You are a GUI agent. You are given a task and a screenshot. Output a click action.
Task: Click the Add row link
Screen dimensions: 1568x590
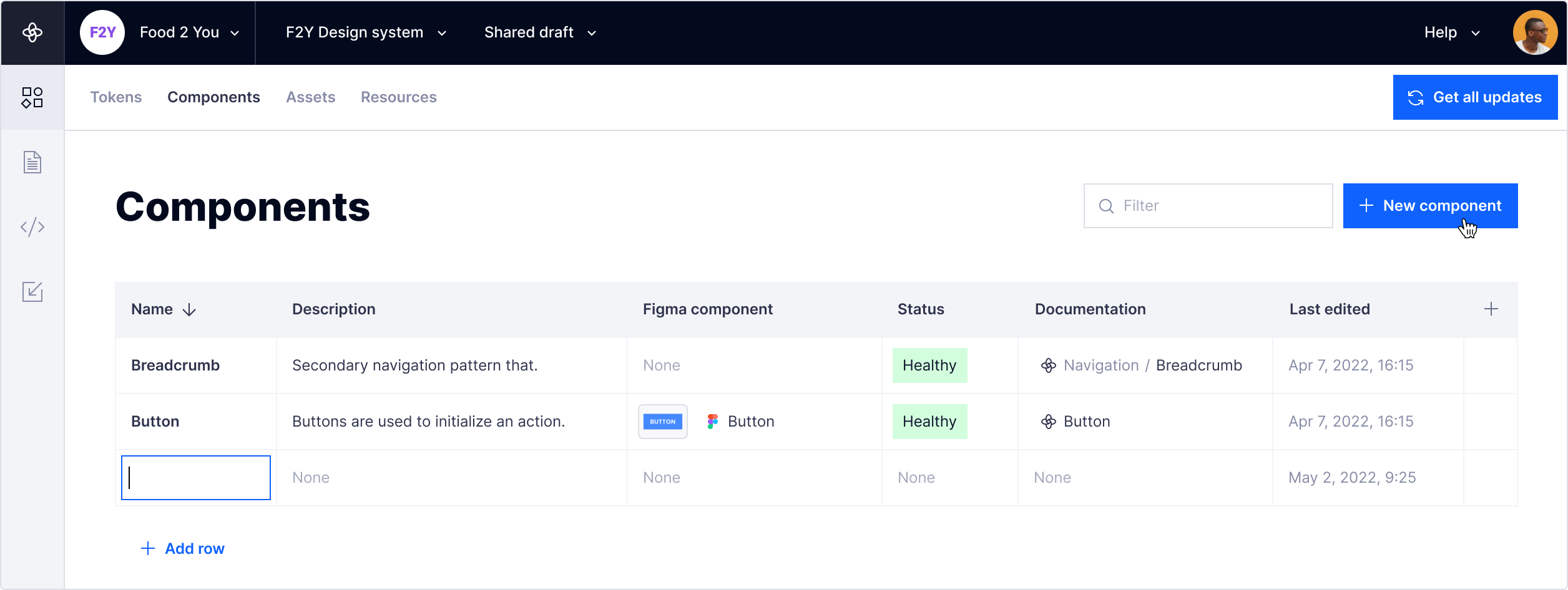(x=182, y=549)
